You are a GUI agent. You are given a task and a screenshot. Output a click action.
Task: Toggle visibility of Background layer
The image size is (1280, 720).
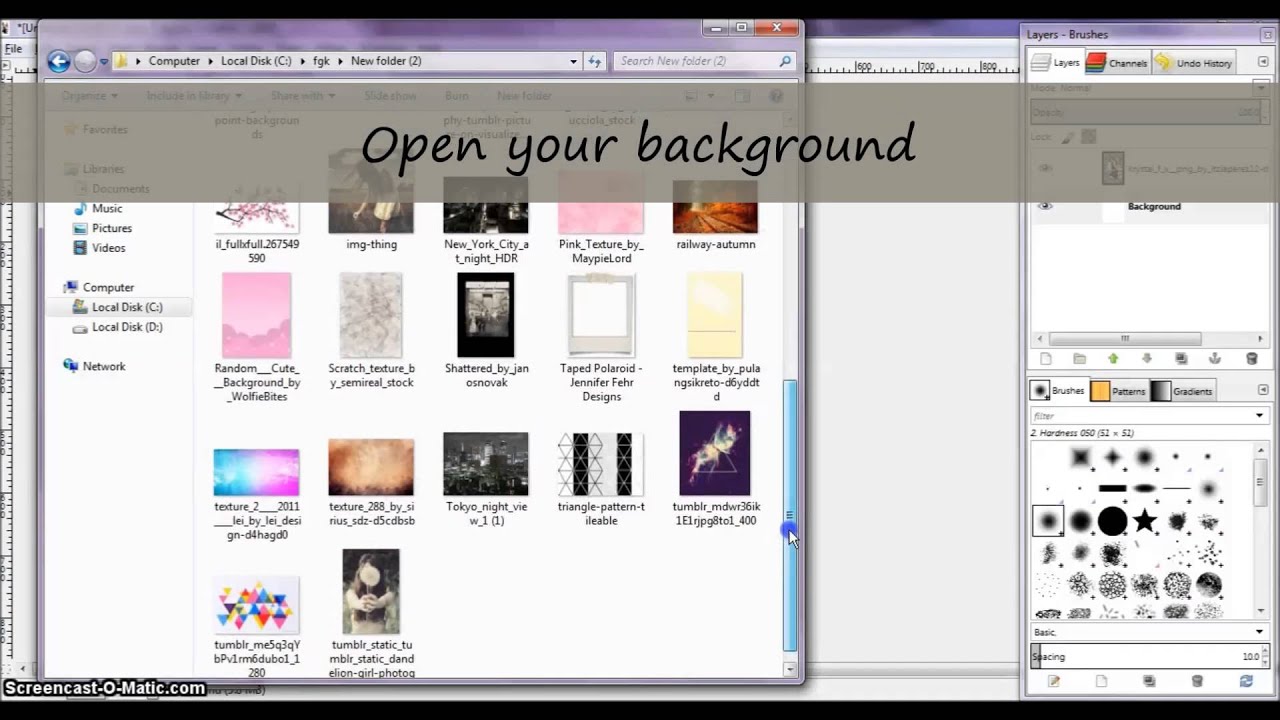click(x=1045, y=206)
